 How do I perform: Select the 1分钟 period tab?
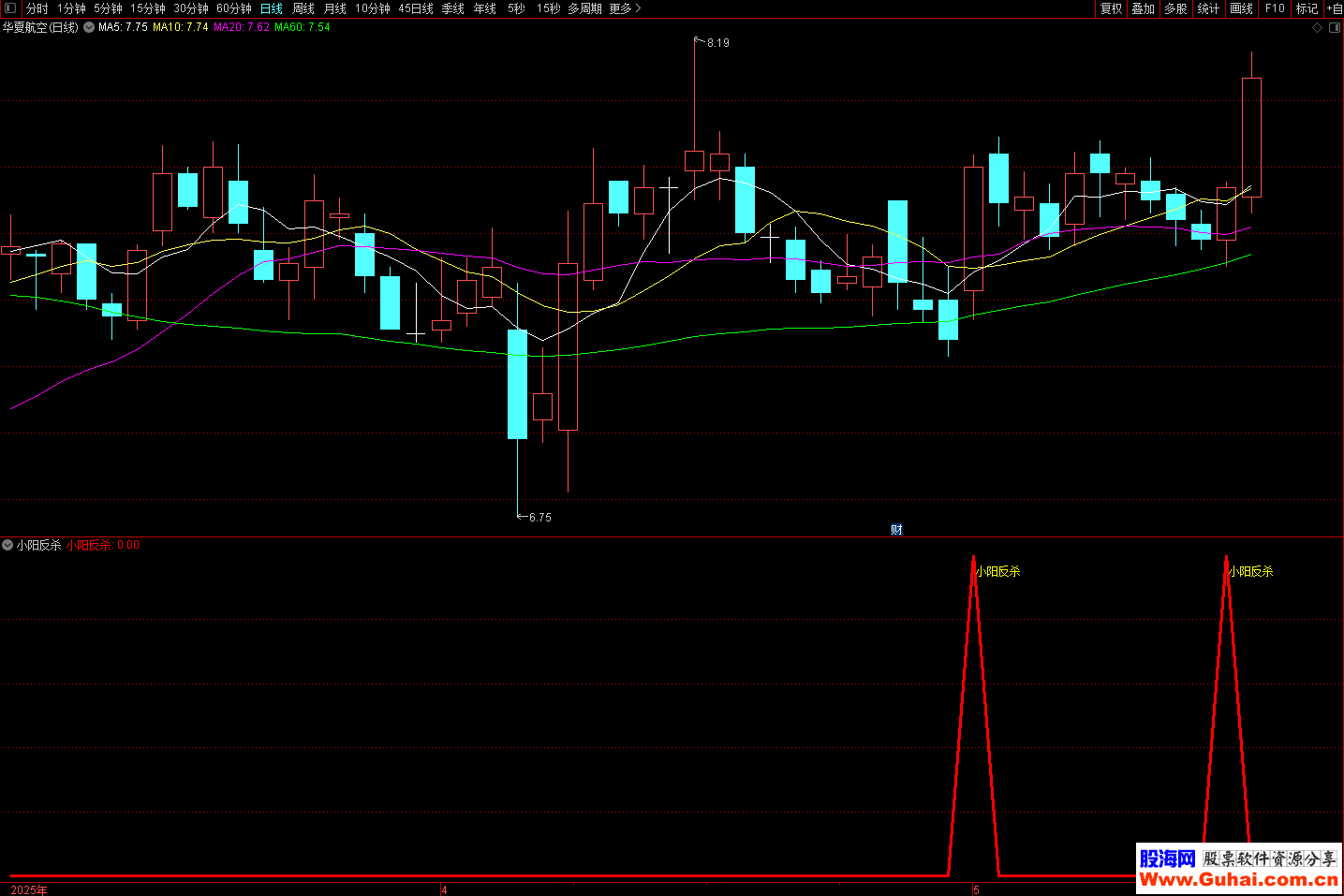(x=71, y=8)
